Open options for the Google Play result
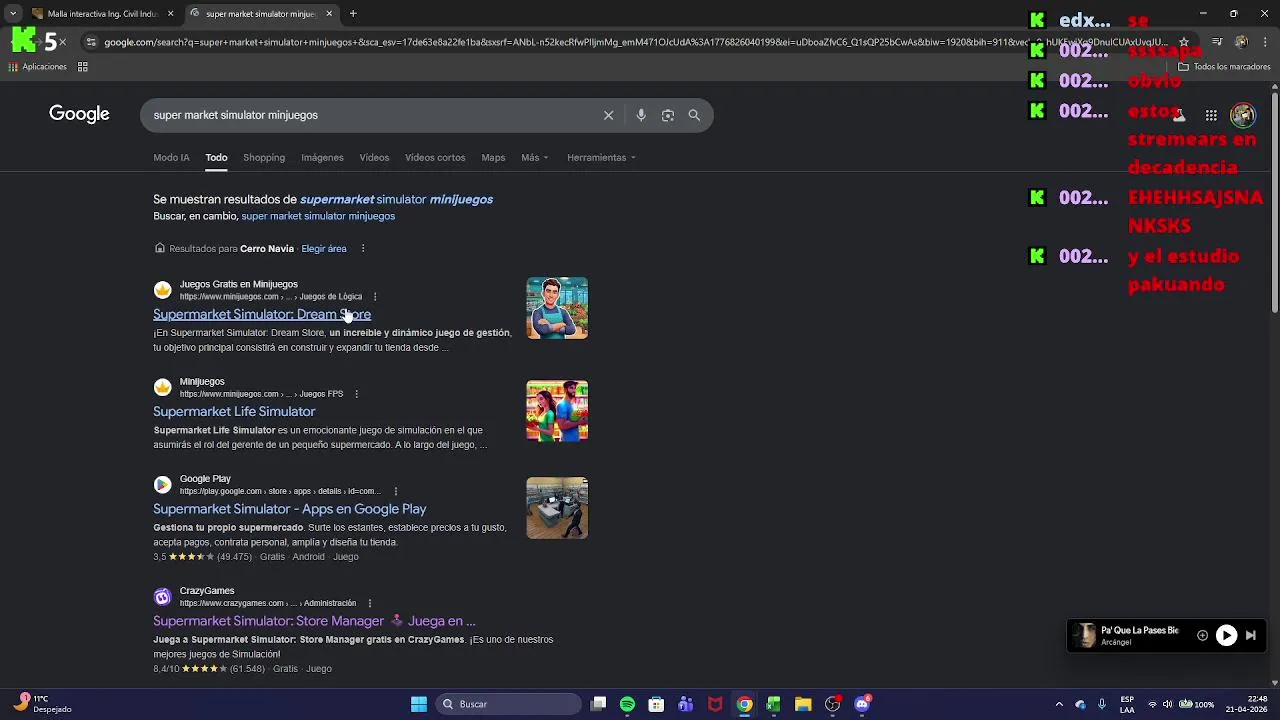The width and height of the screenshot is (1280, 720). tap(396, 492)
